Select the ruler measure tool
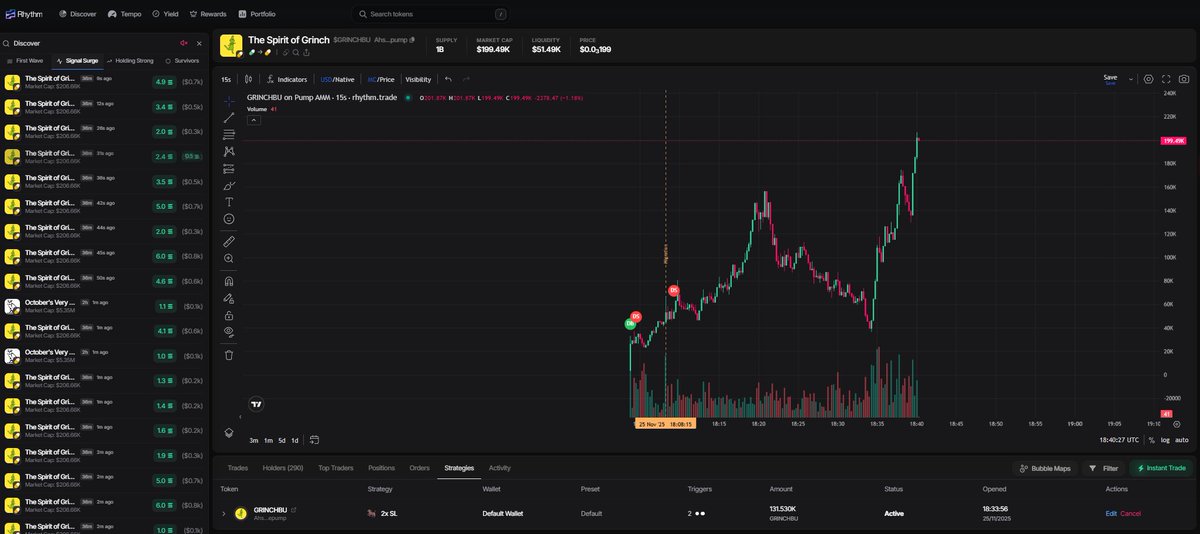The height and width of the screenshot is (534, 1200). pos(229,241)
